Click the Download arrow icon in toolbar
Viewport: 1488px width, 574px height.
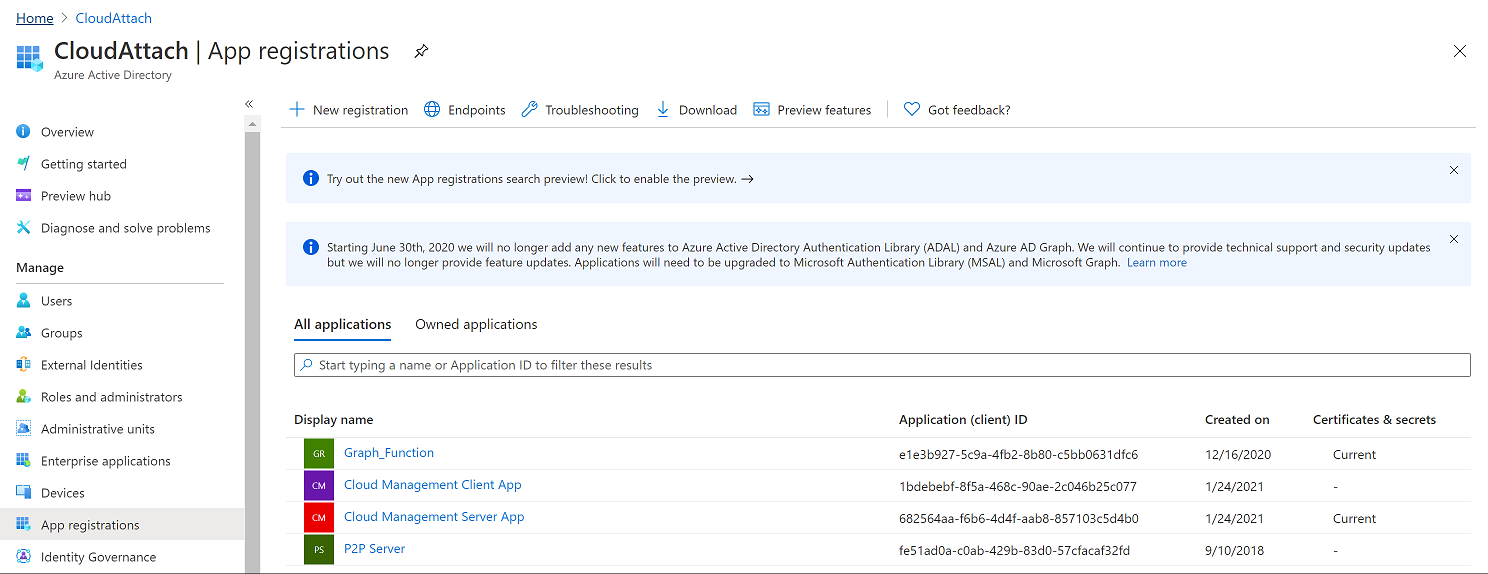[x=663, y=110]
